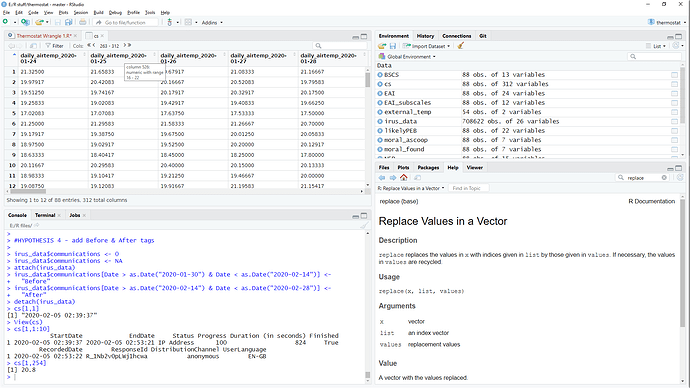The image size is (690, 388).
Task: Open the version control Git toolbar icon
Action: [169, 22]
